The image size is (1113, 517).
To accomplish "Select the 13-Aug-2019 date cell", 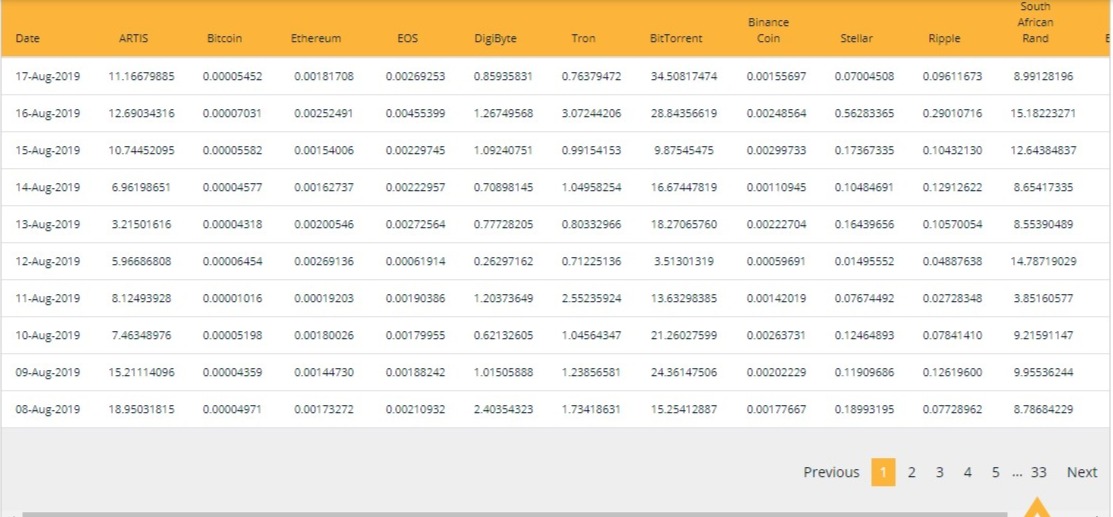I will (x=48, y=224).
